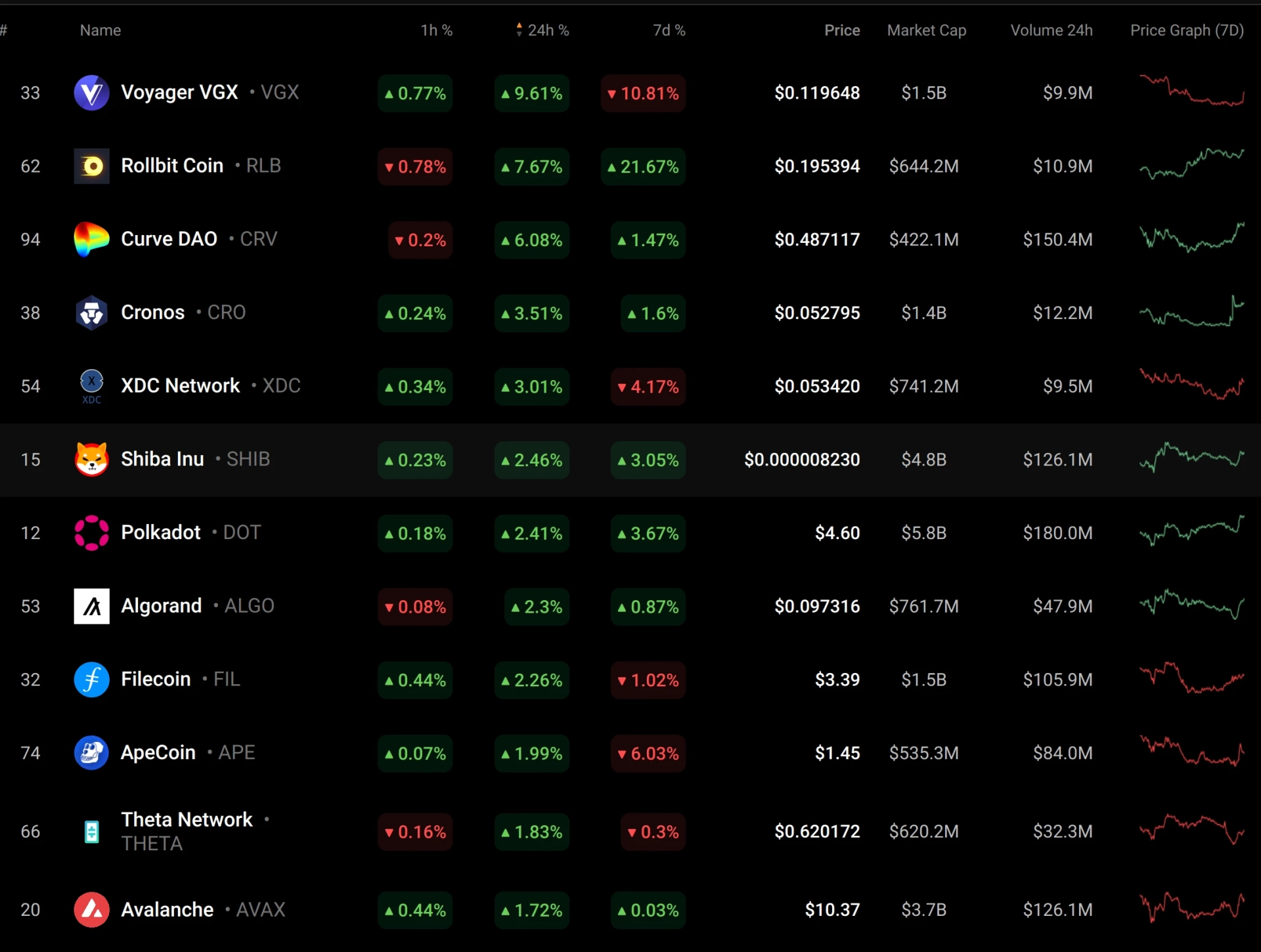Viewport: 1261px width, 952px height.
Task: Click the Avalanche red logo
Action: coord(91,910)
